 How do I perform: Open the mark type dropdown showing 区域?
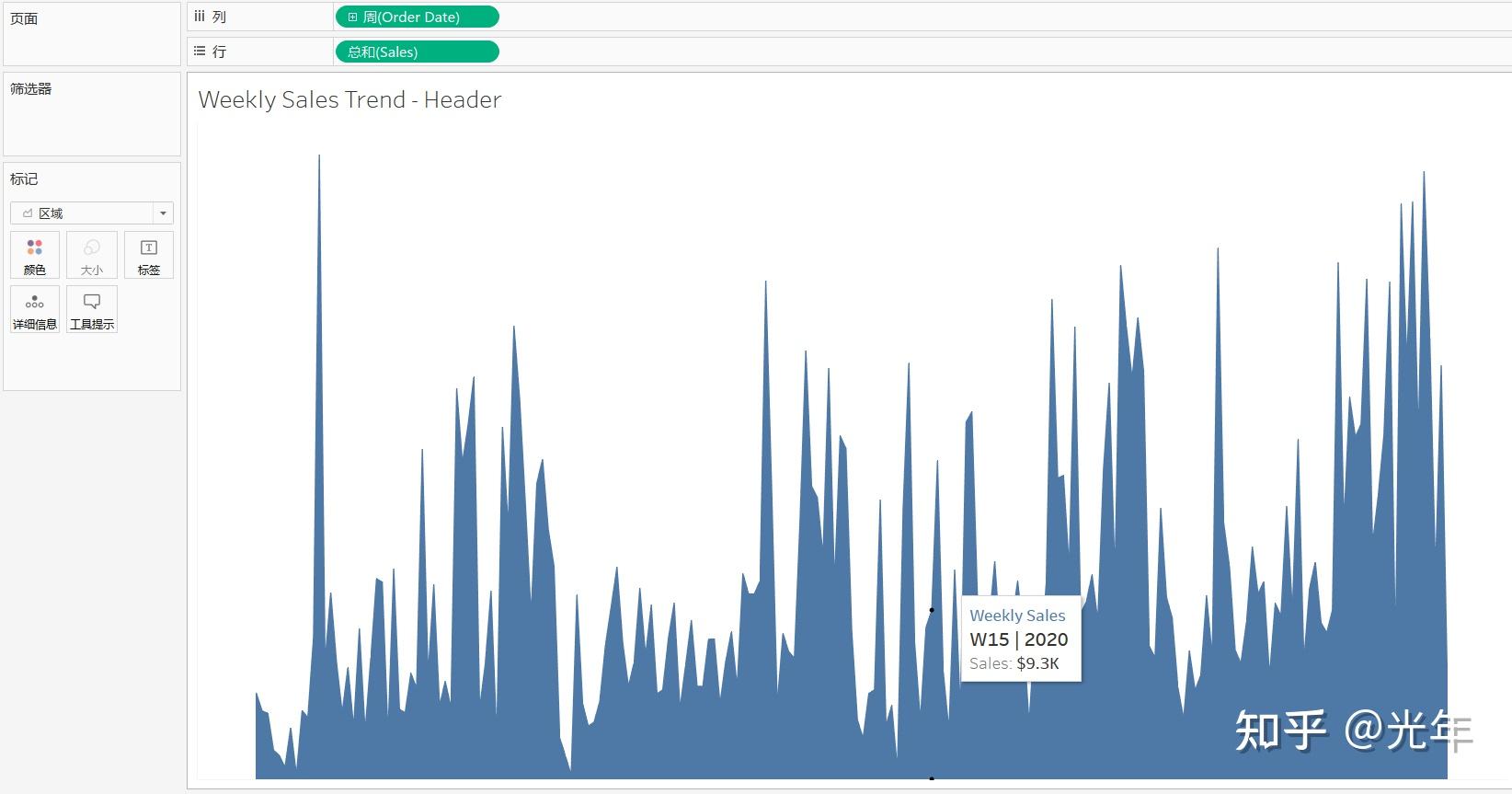click(92, 213)
